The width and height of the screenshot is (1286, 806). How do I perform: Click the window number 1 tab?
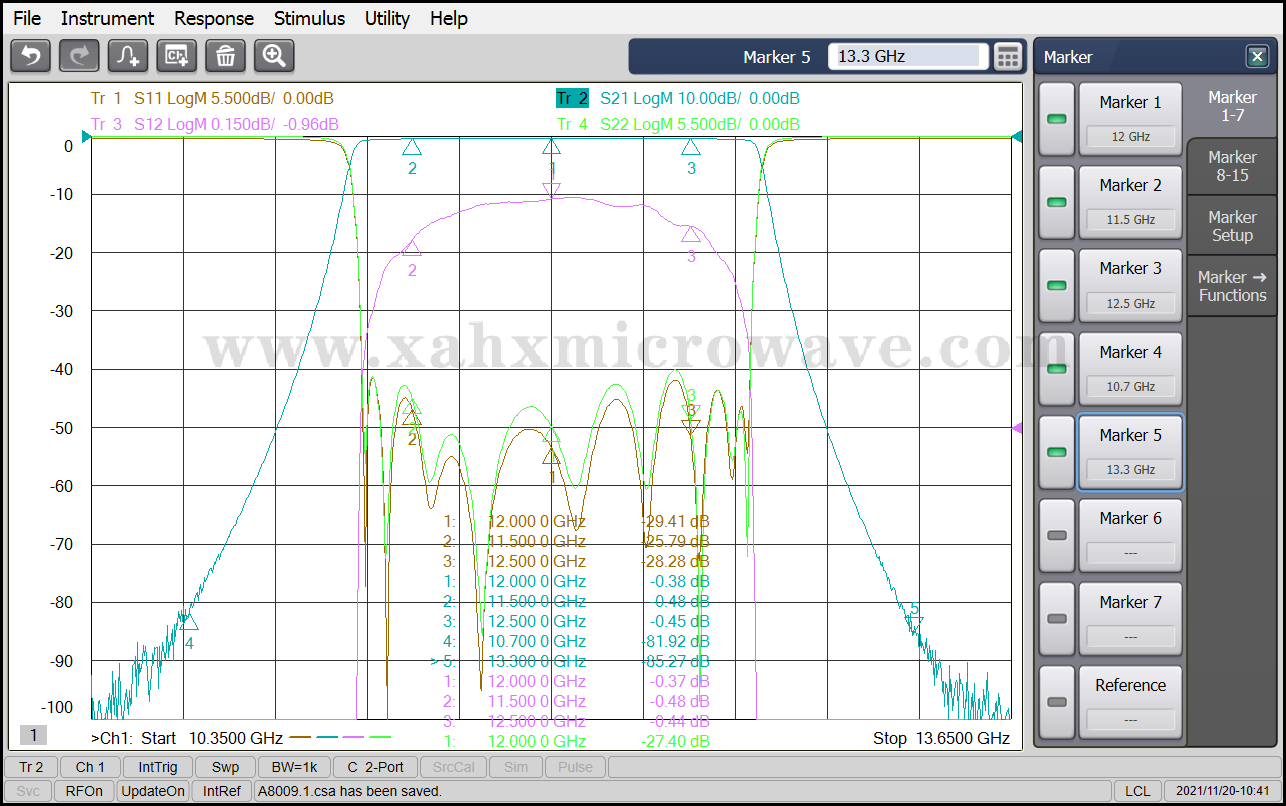pos(33,736)
